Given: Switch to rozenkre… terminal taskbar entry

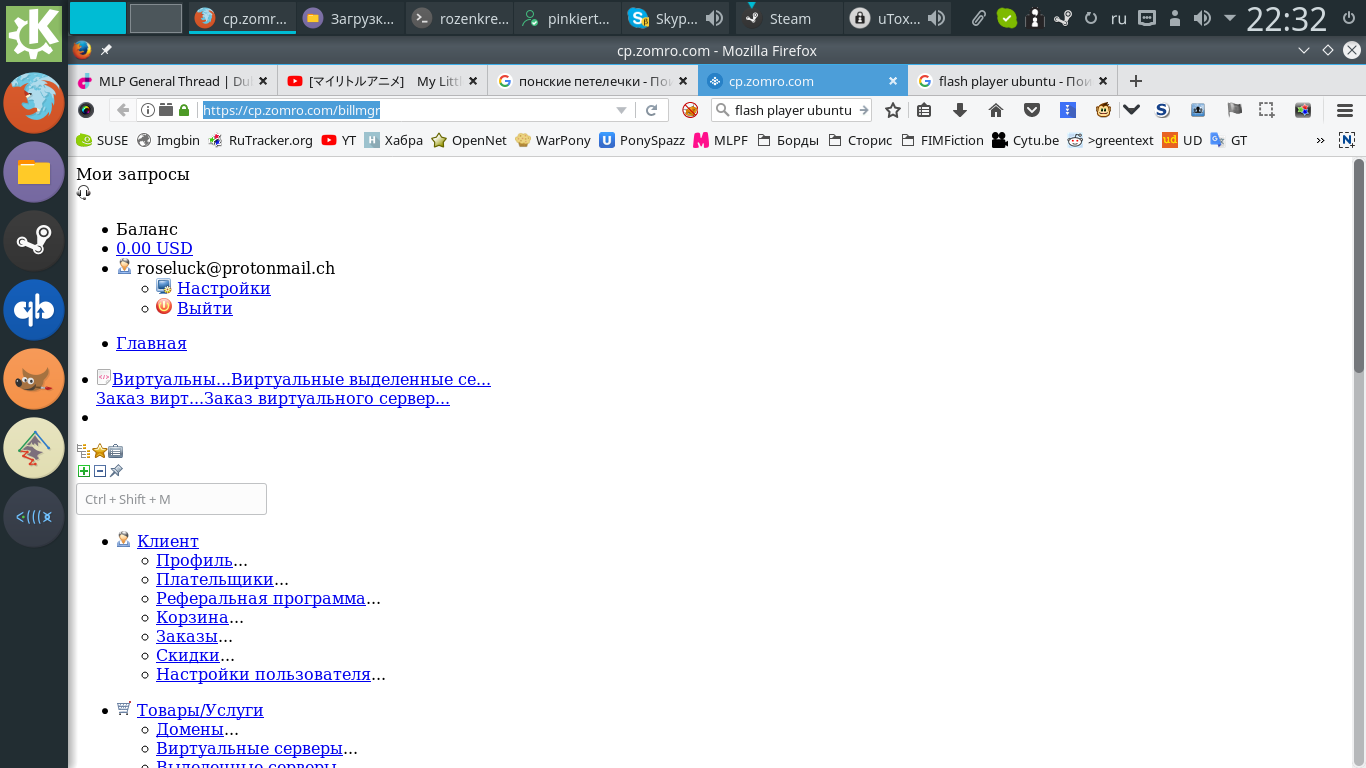Looking at the screenshot, I should coord(460,18).
